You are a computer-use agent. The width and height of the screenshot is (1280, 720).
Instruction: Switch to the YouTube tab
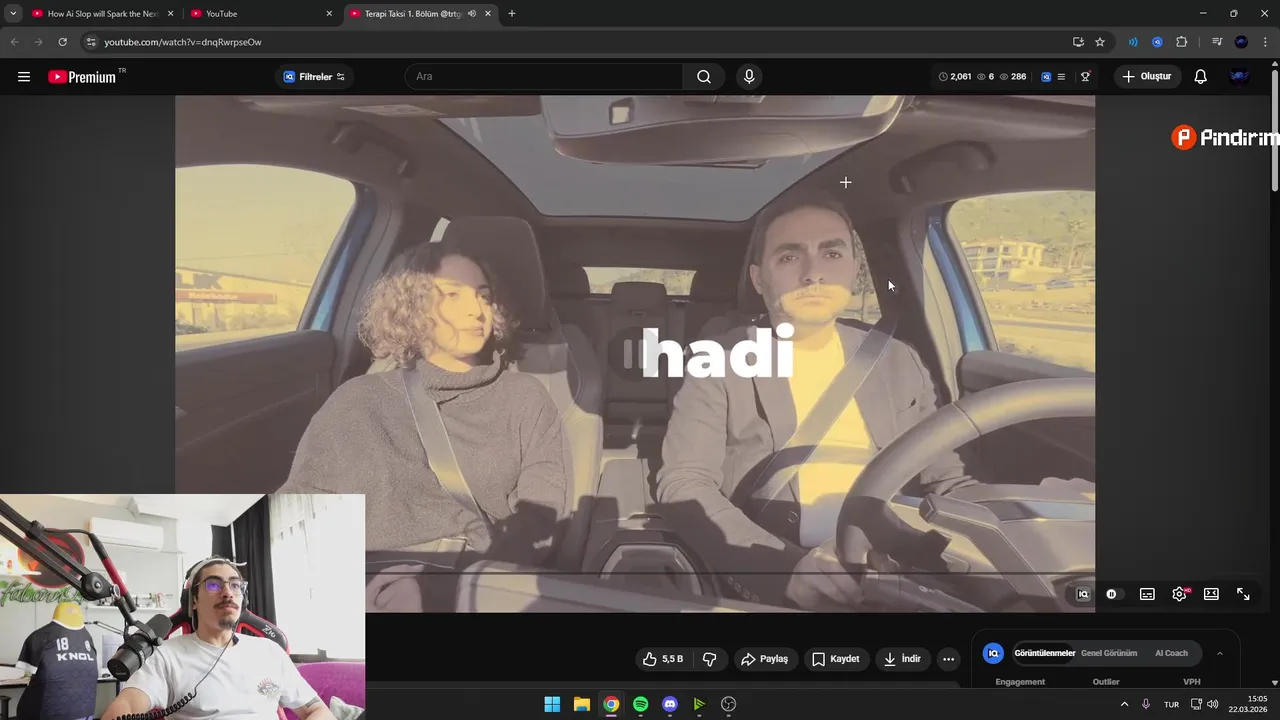click(260, 13)
